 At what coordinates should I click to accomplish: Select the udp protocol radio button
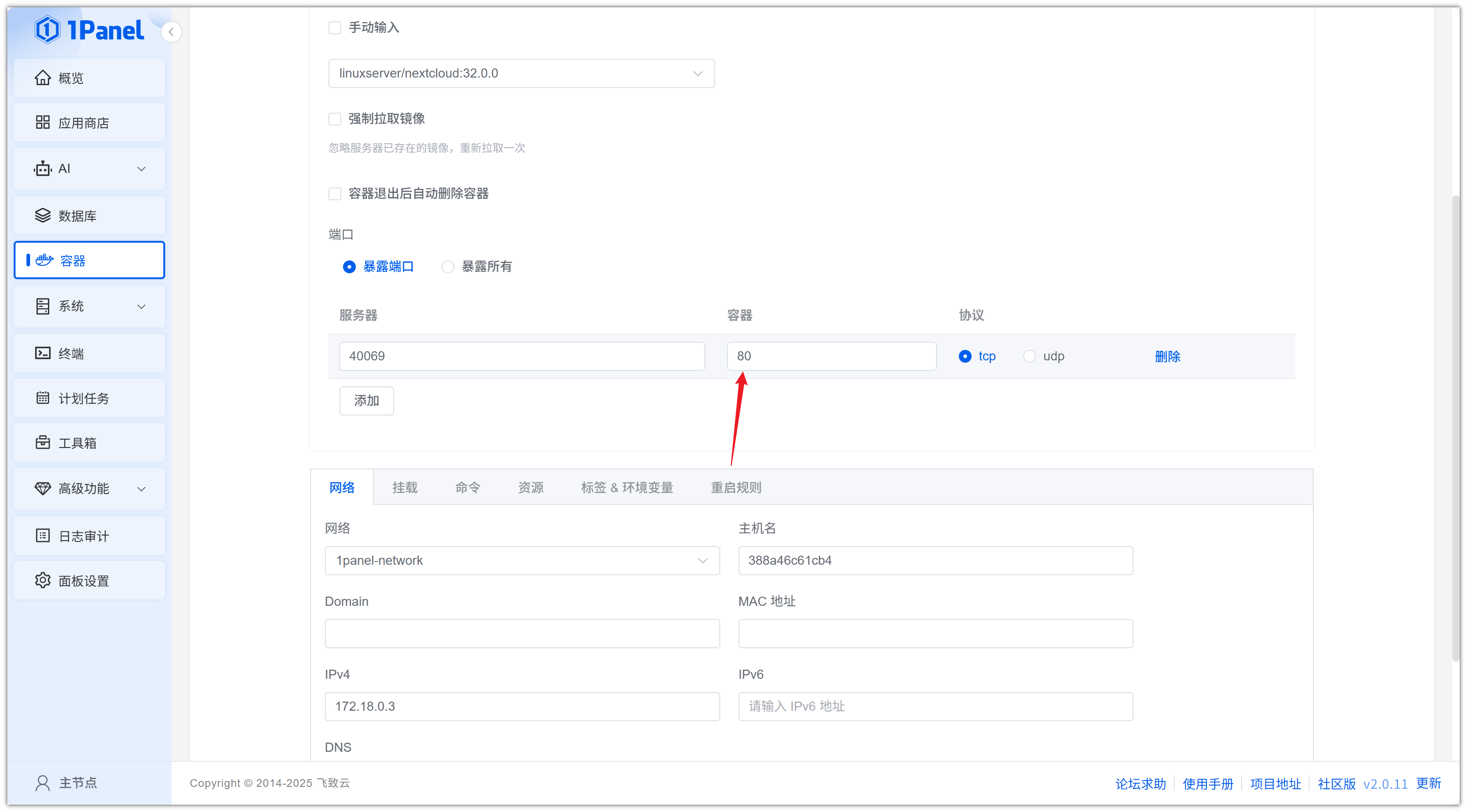pyautogui.click(x=1029, y=356)
